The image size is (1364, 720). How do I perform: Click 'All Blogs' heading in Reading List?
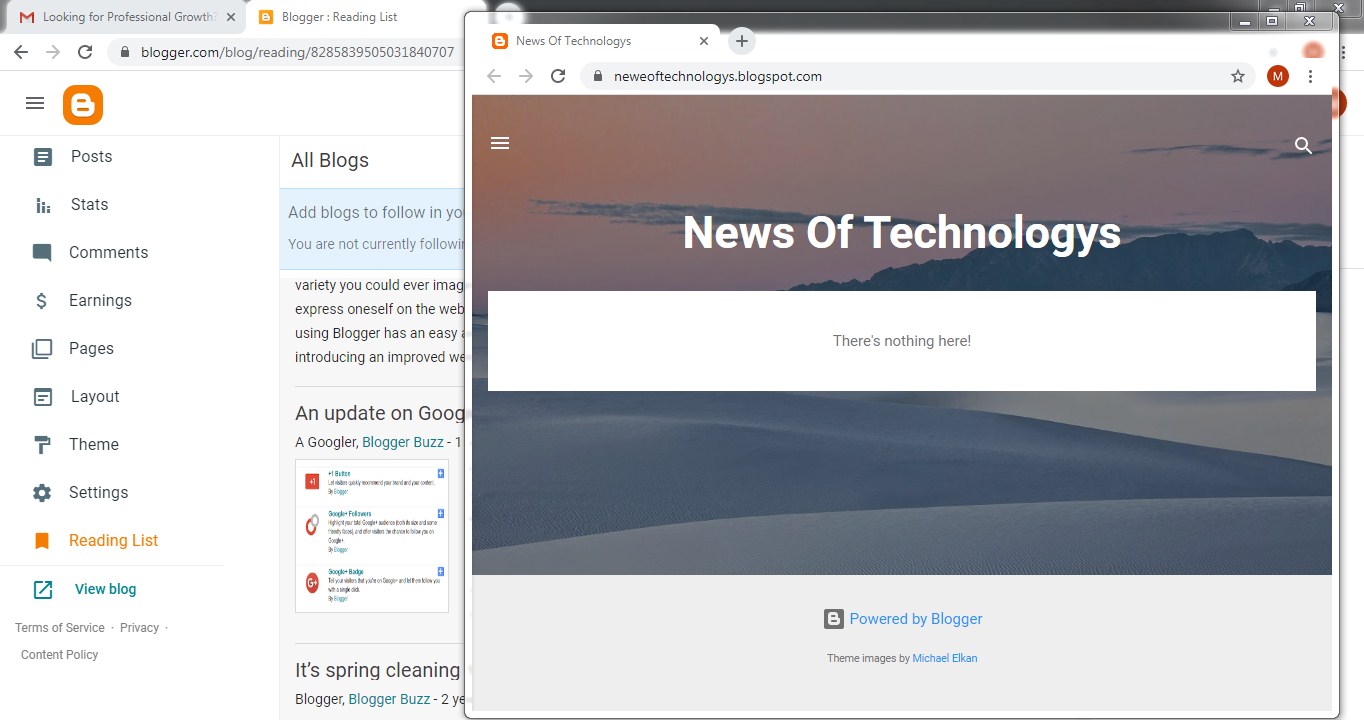point(330,160)
